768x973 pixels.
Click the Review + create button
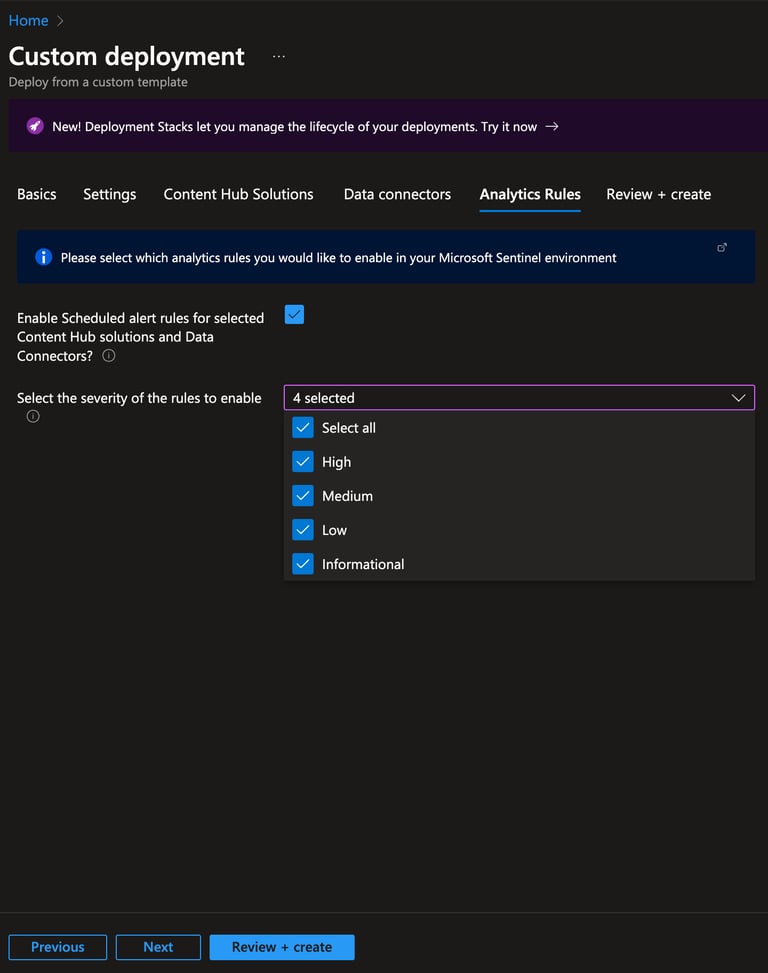pos(282,947)
